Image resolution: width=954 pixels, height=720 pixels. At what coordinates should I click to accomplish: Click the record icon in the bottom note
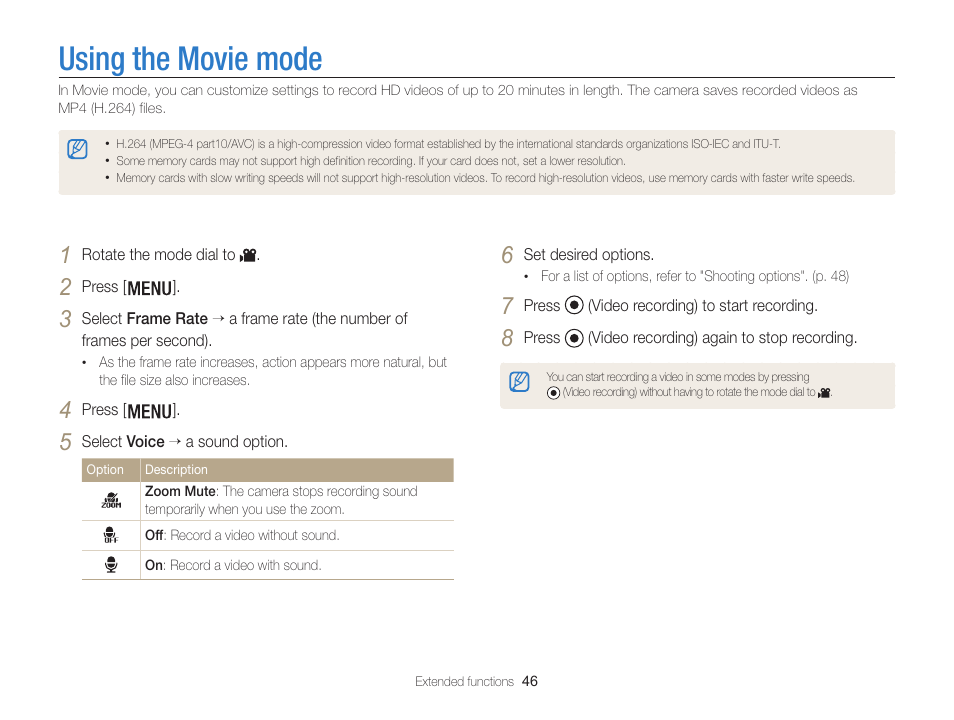(x=553, y=393)
